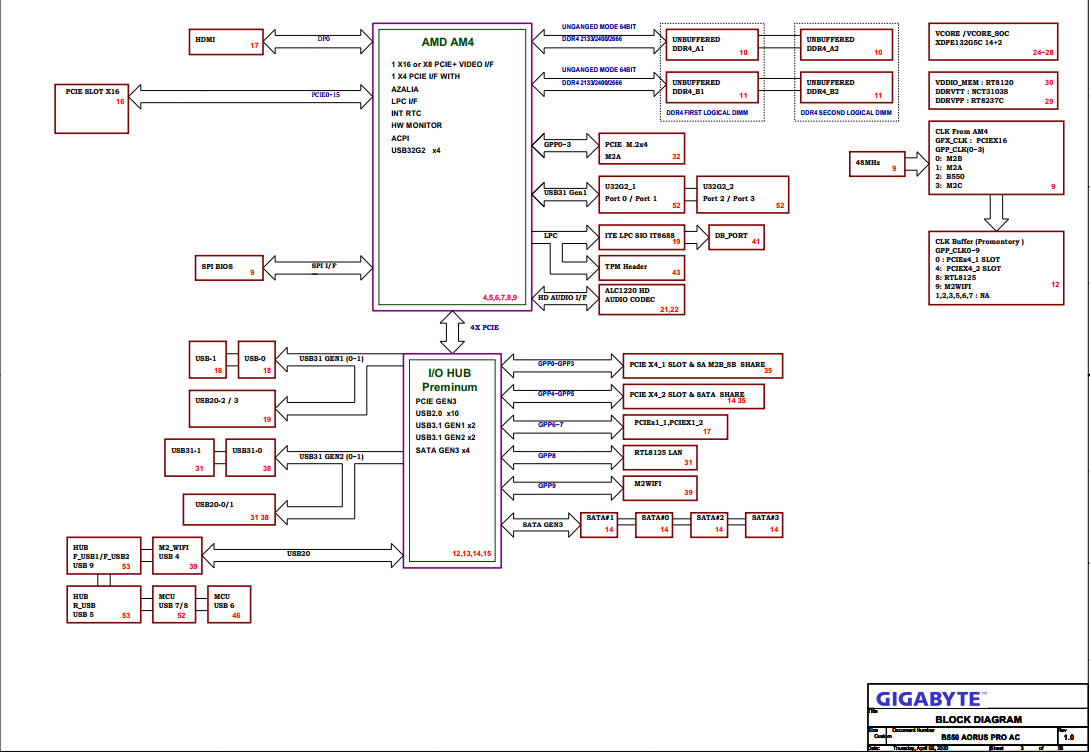1090x752 pixels.
Task: Click the HD AUDIO I/F arrow label
Action: tap(562, 297)
